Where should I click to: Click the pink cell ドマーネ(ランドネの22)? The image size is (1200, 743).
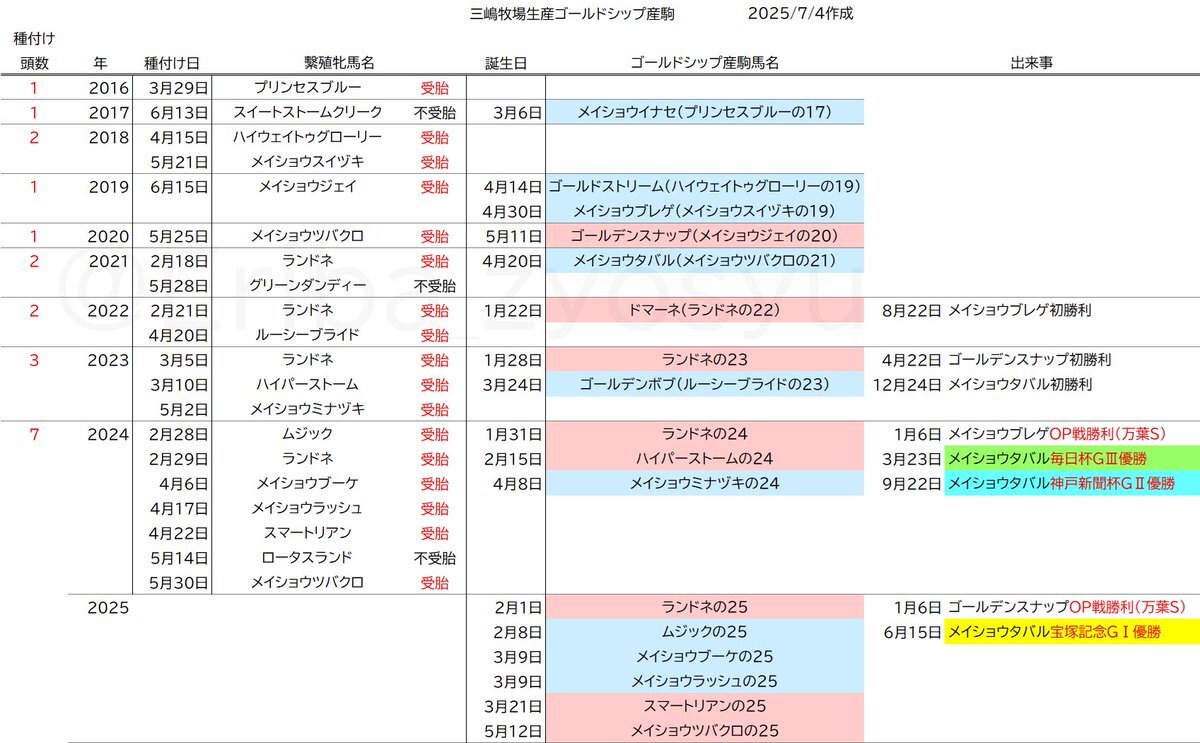(704, 311)
